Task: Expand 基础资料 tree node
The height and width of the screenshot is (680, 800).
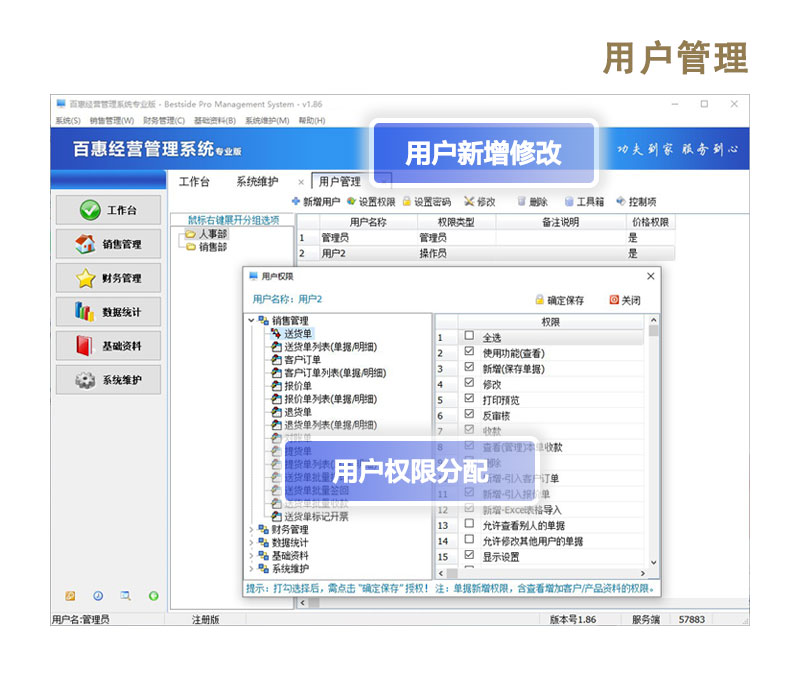Action: tap(251, 556)
